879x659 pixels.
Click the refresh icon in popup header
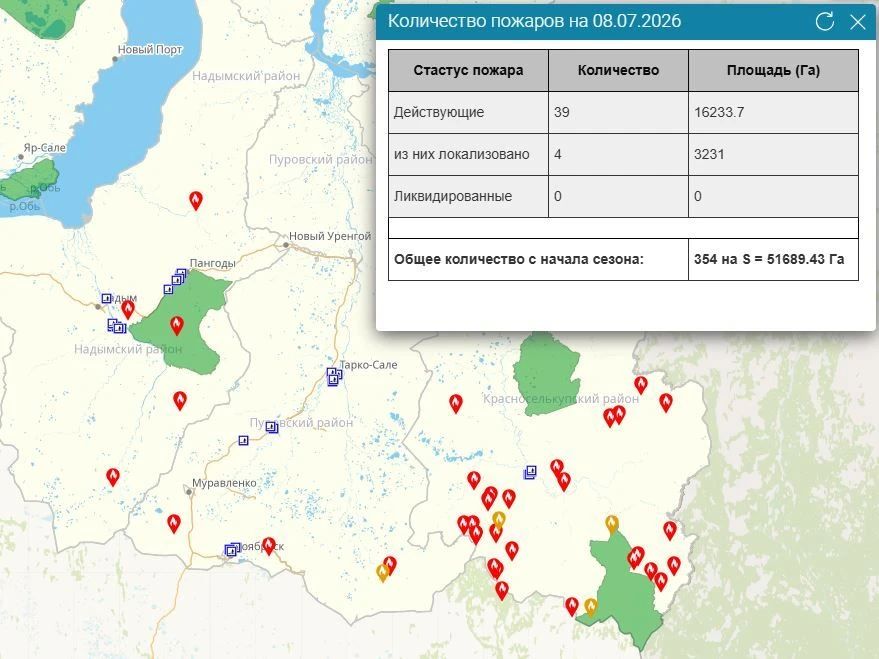825,21
